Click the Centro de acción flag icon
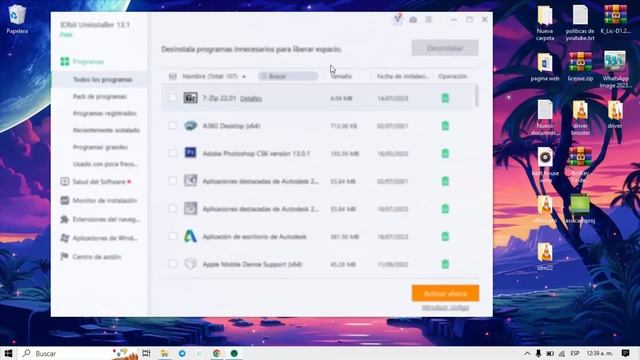 (64, 257)
